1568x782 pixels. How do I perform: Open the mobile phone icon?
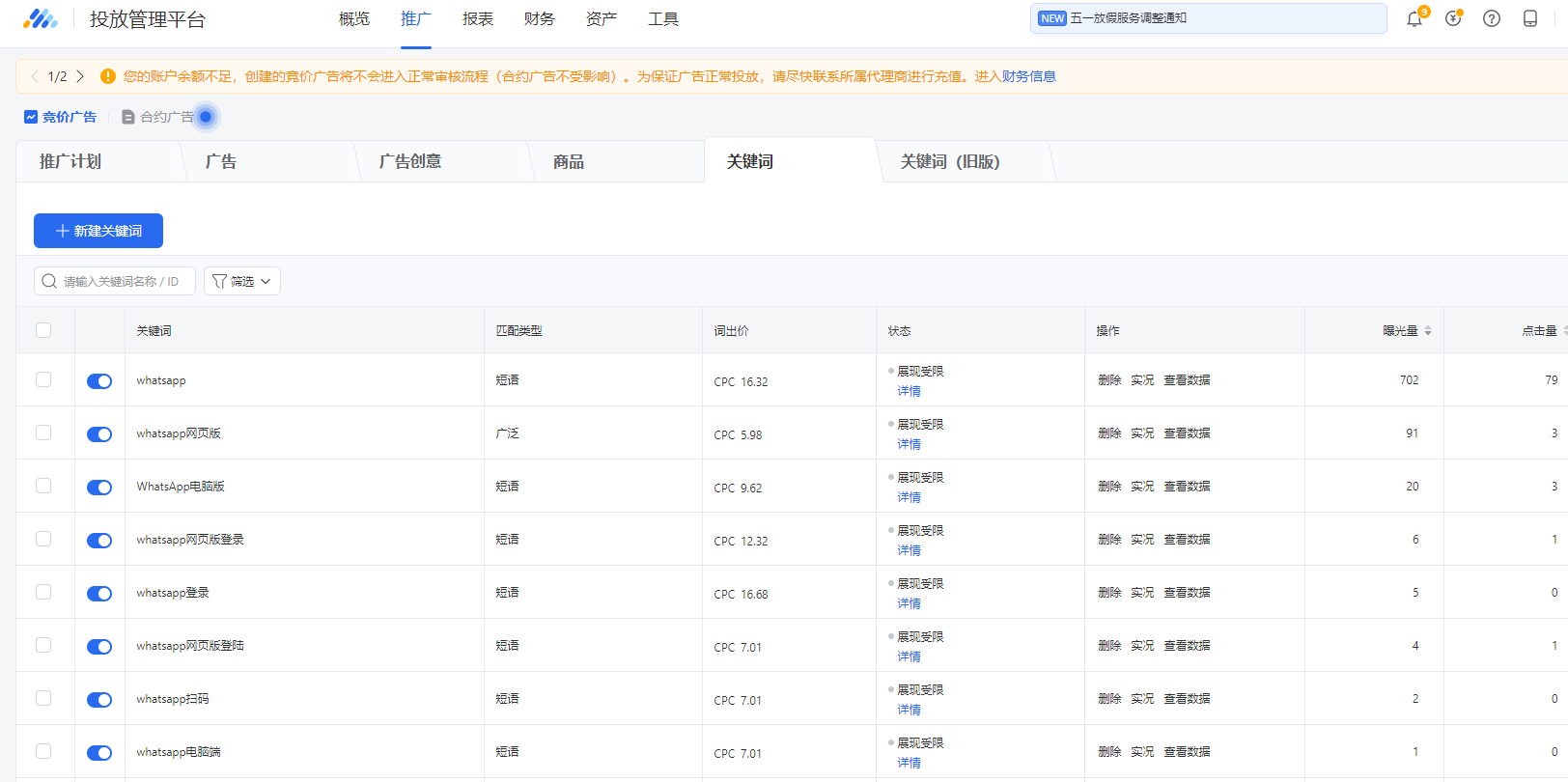tap(1530, 18)
